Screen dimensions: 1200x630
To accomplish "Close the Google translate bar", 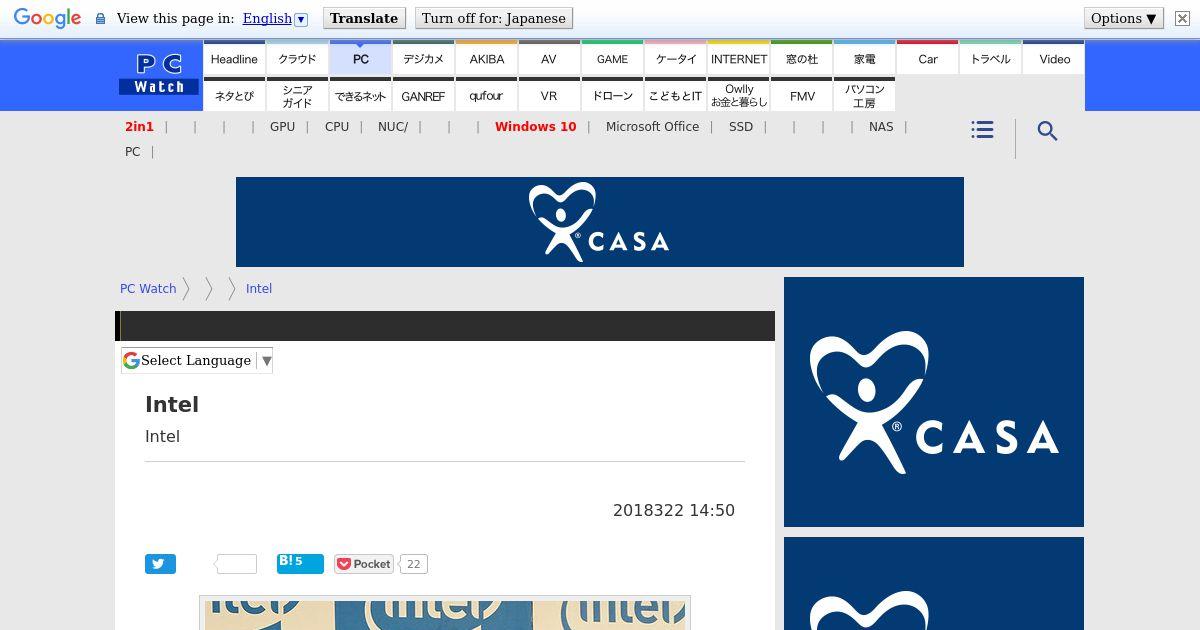I will [x=1182, y=18].
